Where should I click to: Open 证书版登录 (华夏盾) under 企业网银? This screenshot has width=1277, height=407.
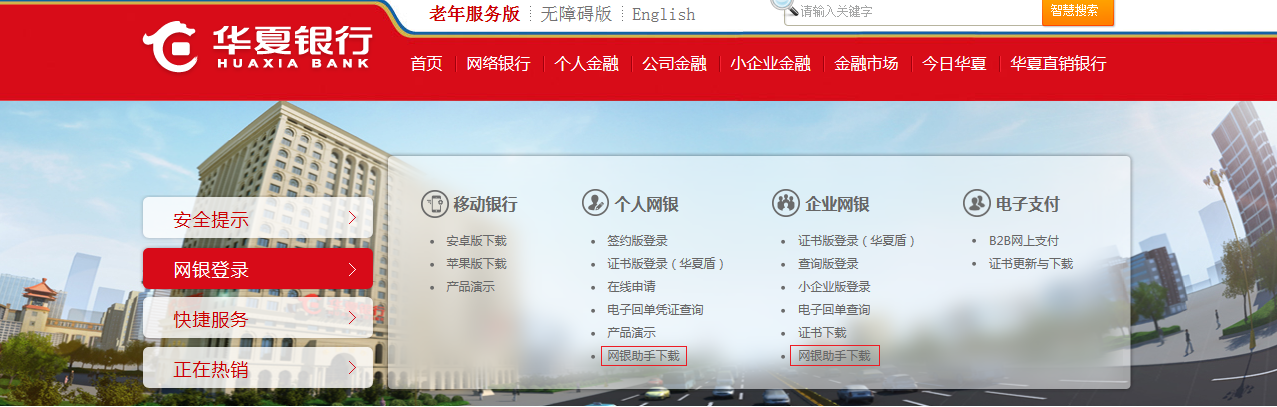pyautogui.click(x=857, y=241)
